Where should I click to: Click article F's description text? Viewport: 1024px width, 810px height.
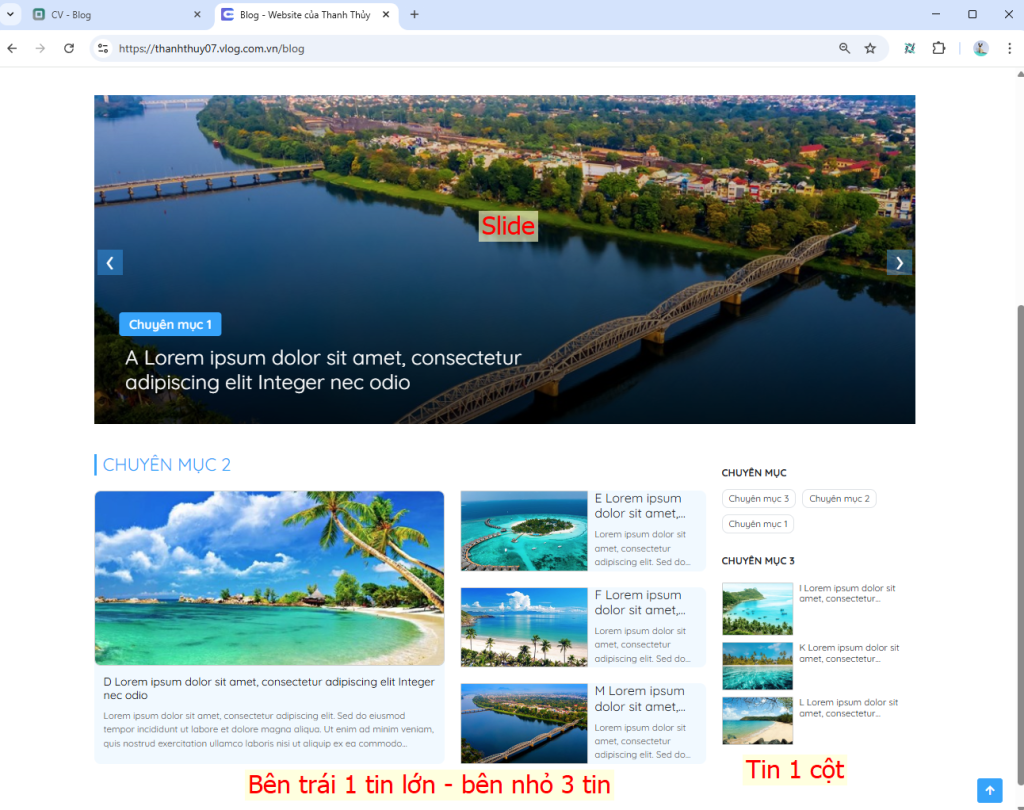pos(642,645)
